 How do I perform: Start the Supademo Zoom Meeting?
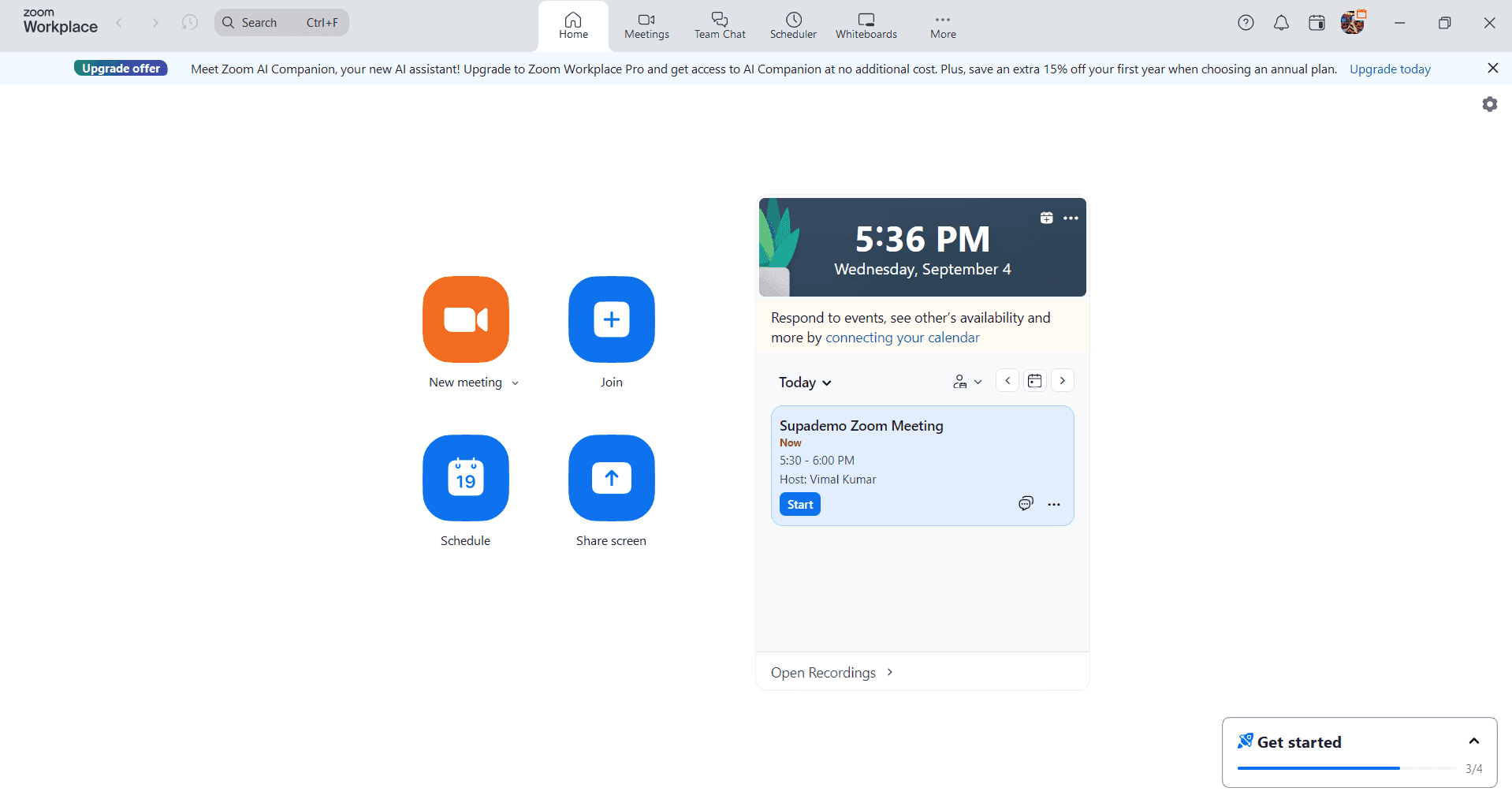click(x=799, y=503)
